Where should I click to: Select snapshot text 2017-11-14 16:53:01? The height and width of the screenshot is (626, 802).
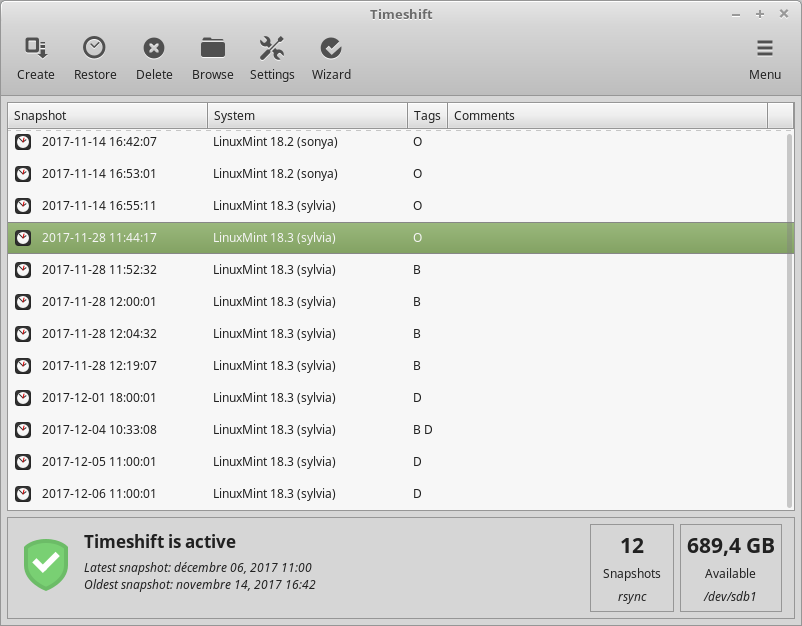(x=99, y=174)
